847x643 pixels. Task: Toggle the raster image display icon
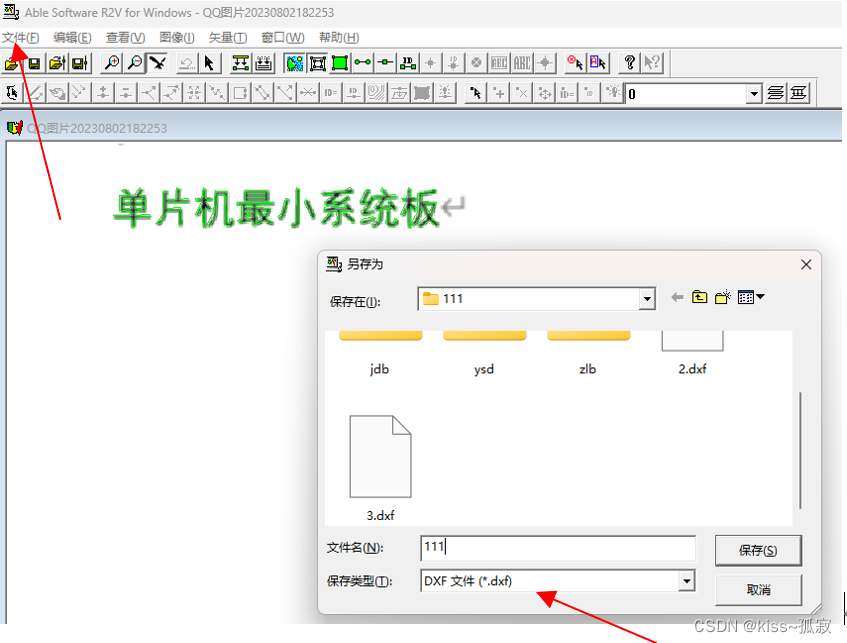coord(294,63)
